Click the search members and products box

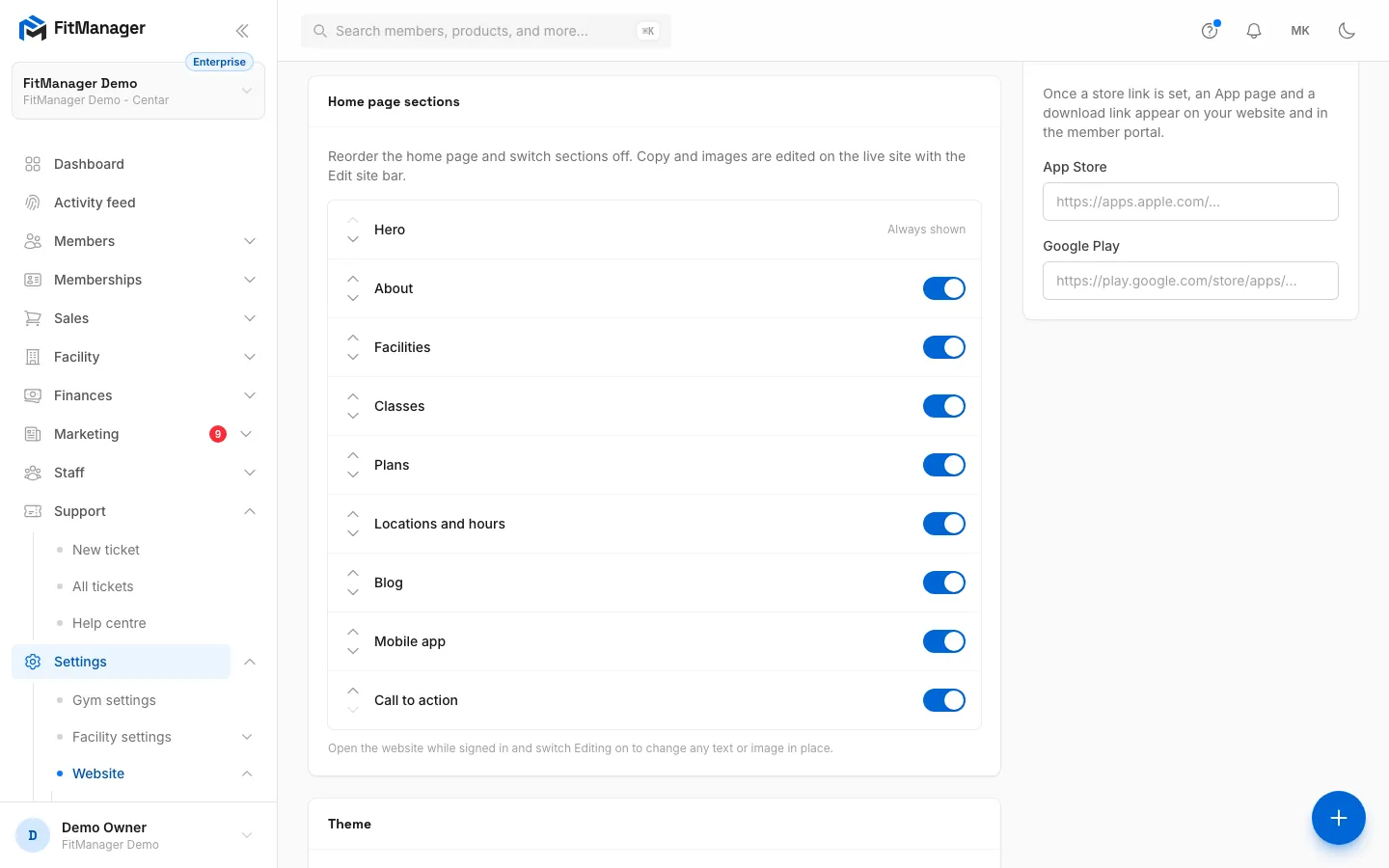point(486,31)
